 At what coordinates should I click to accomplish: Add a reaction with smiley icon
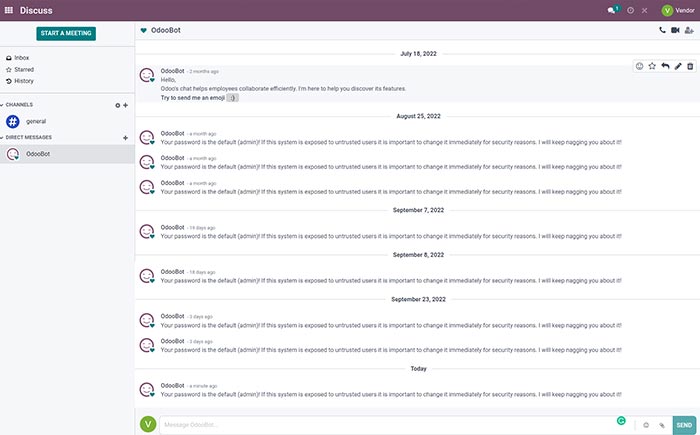639,66
